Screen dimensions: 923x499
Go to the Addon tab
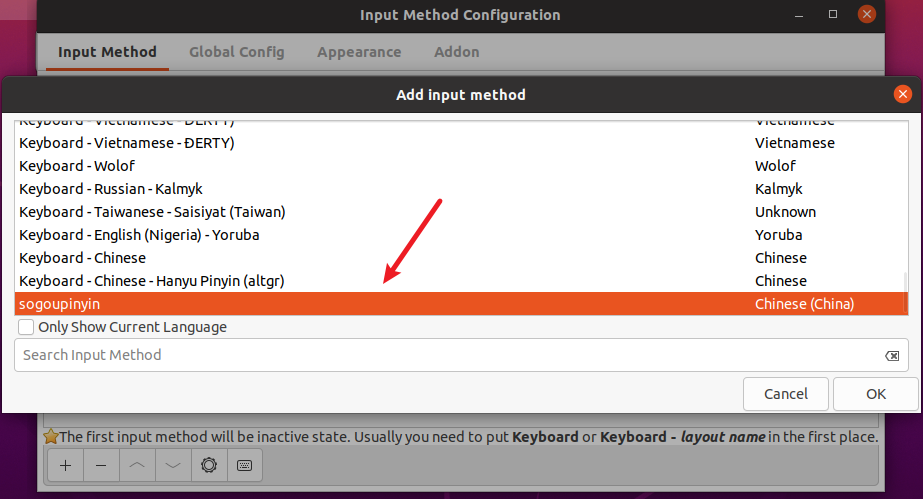pos(456,52)
